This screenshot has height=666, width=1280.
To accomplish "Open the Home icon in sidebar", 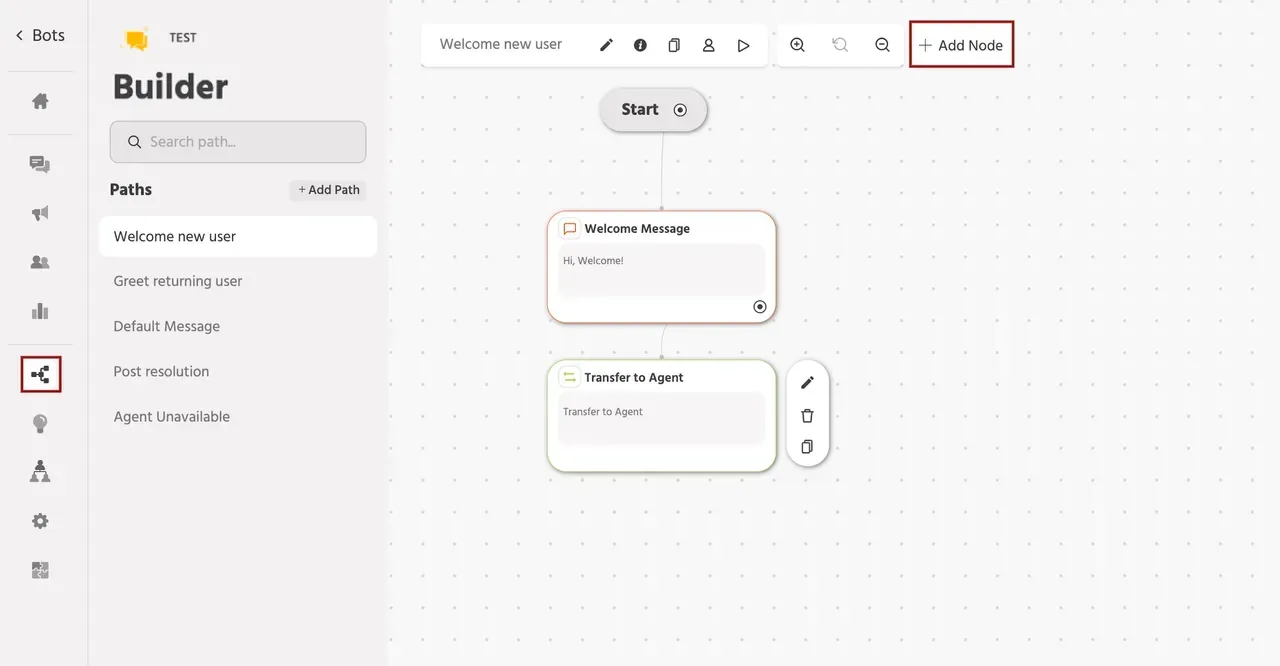I will click(x=40, y=101).
